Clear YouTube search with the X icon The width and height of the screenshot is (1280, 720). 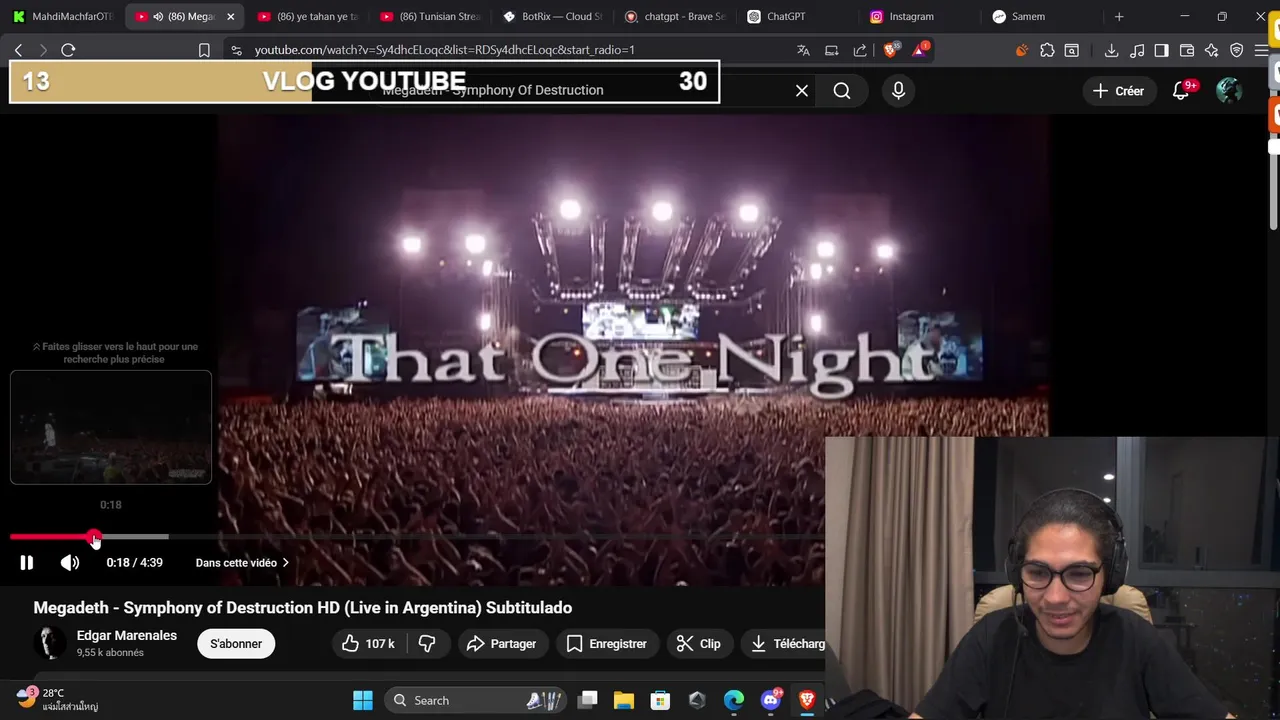click(x=802, y=91)
